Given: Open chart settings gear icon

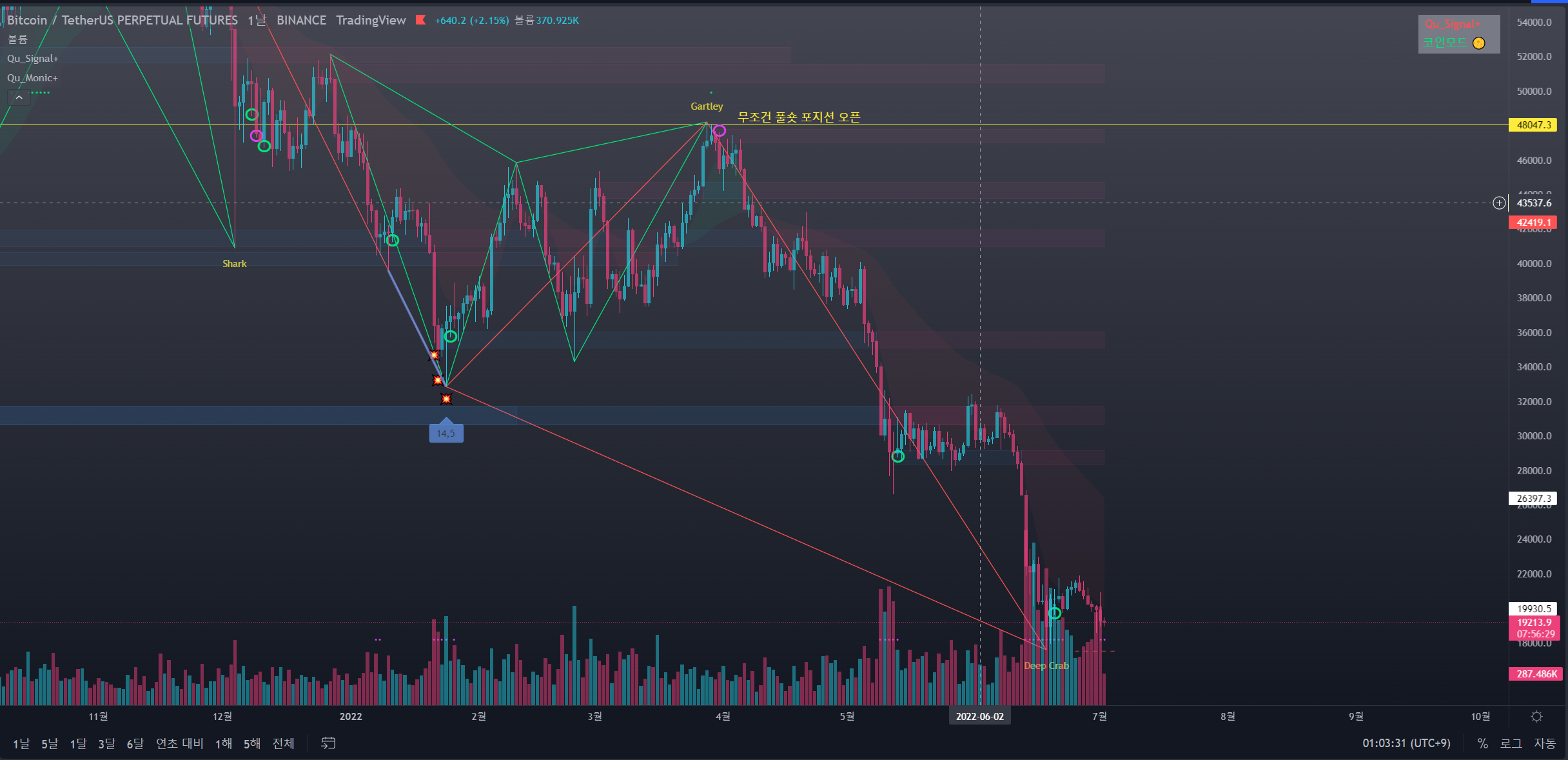Looking at the screenshot, I should [1537, 717].
